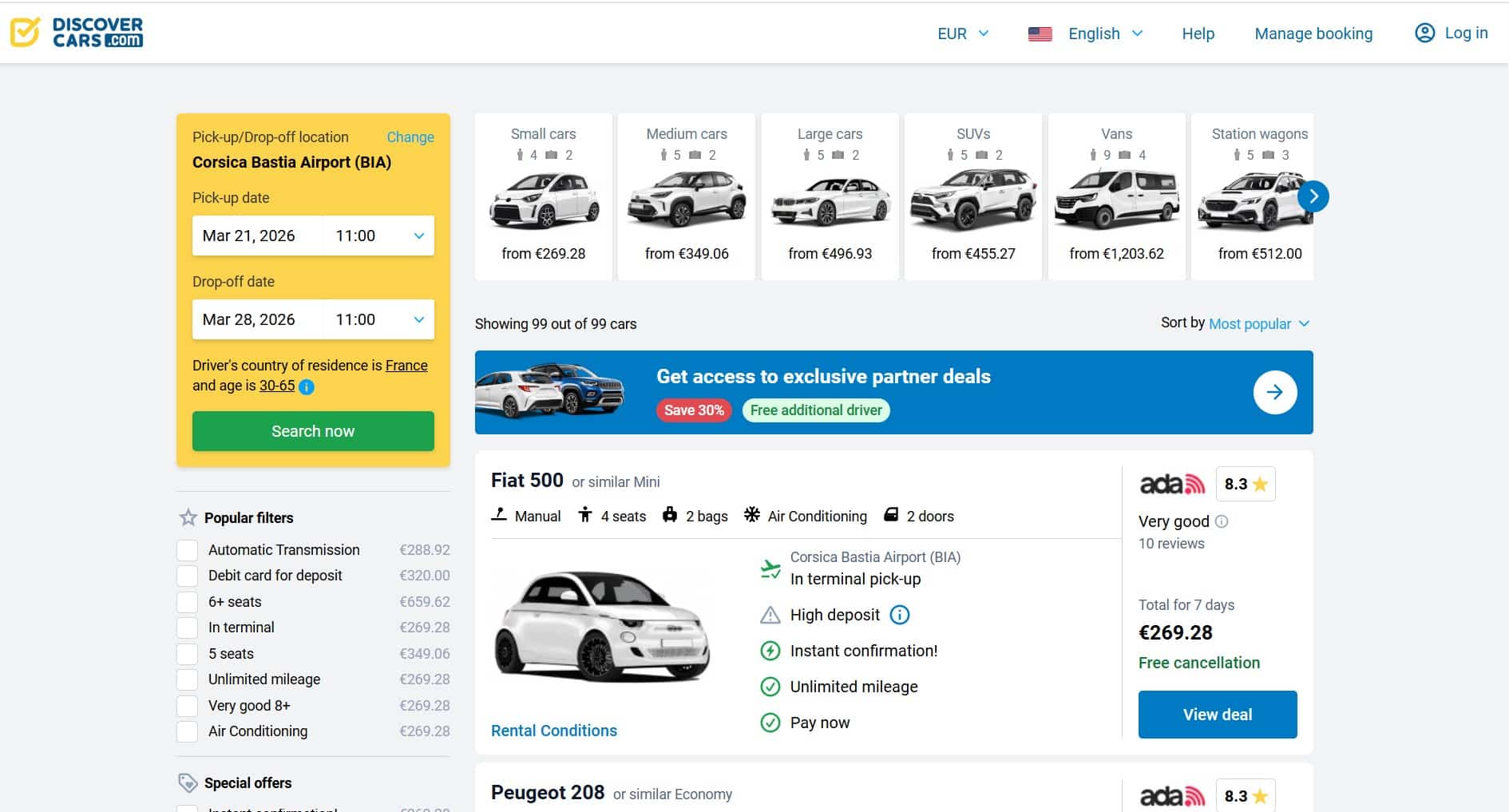Click the DiscoverCars.com logo
Viewport: 1509px width, 812px height.
click(x=77, y=33)
